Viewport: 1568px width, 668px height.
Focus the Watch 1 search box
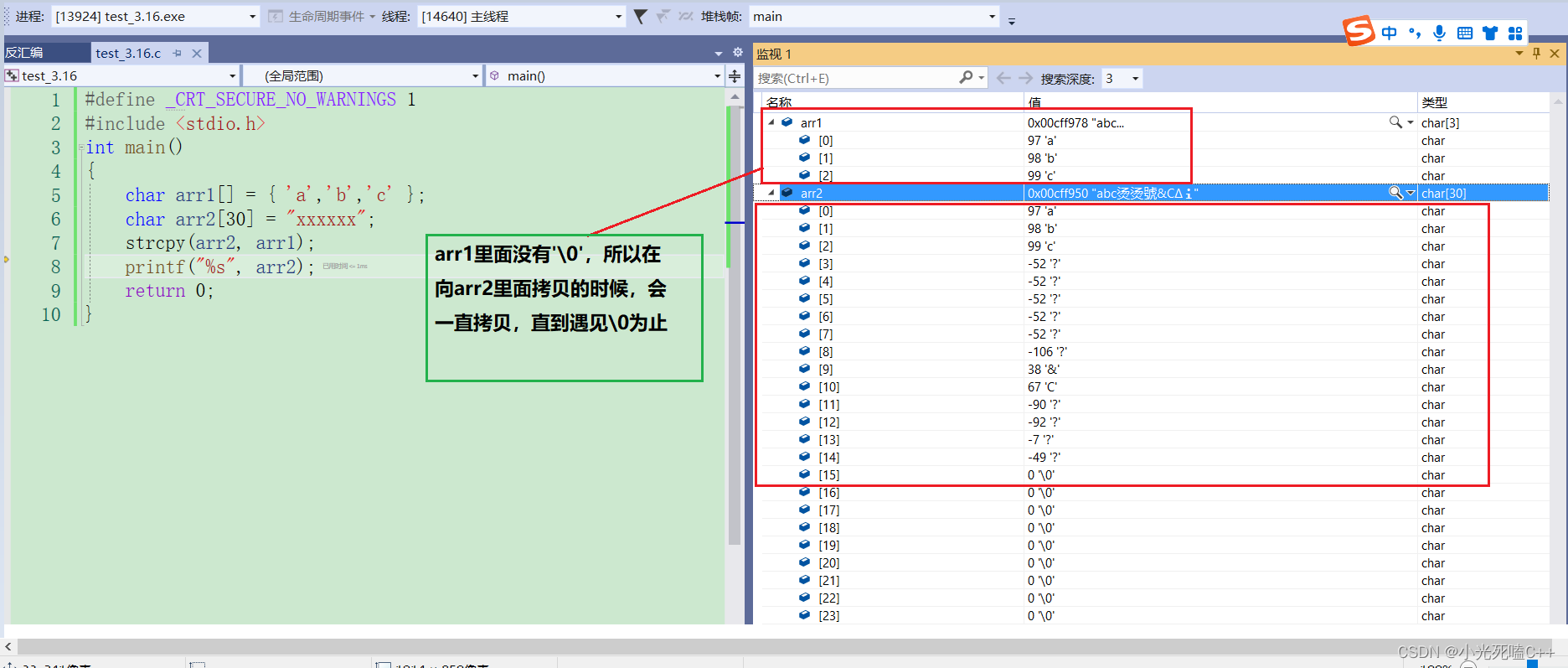(855, 78)
